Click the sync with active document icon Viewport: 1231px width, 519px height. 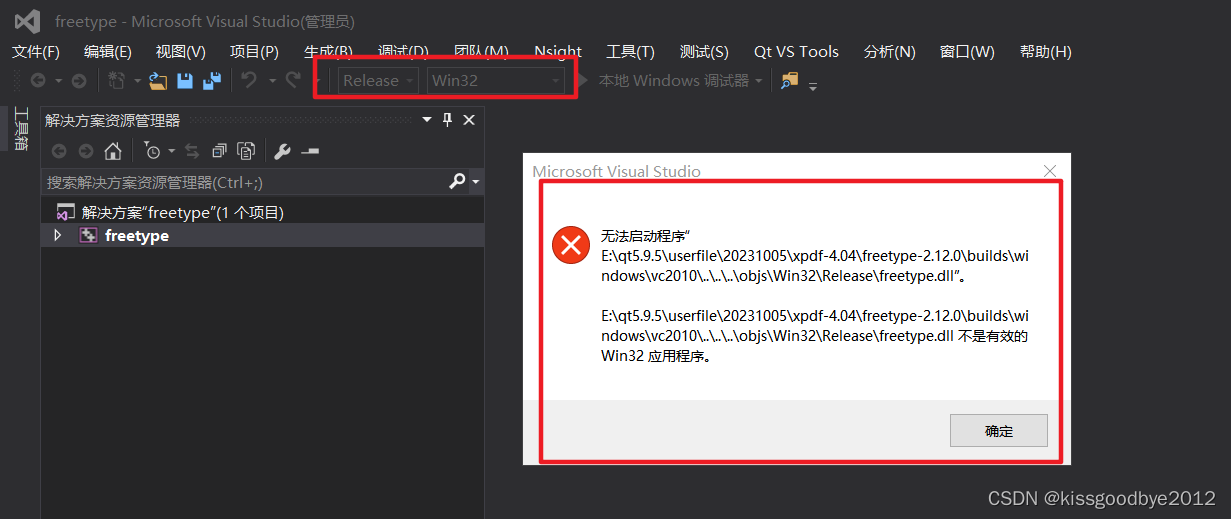pos(192,151)
